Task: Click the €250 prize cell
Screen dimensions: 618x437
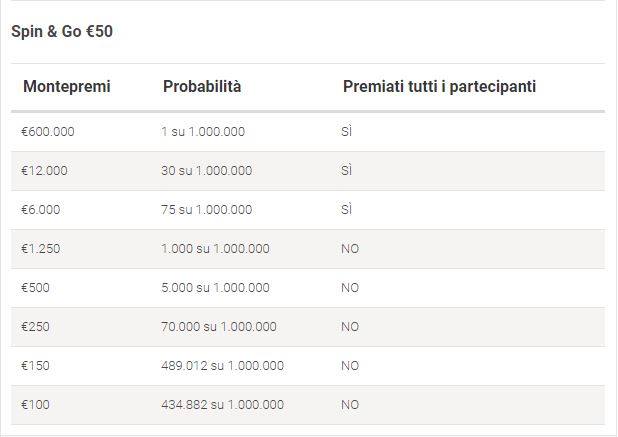Action: [x=35, y=327]
